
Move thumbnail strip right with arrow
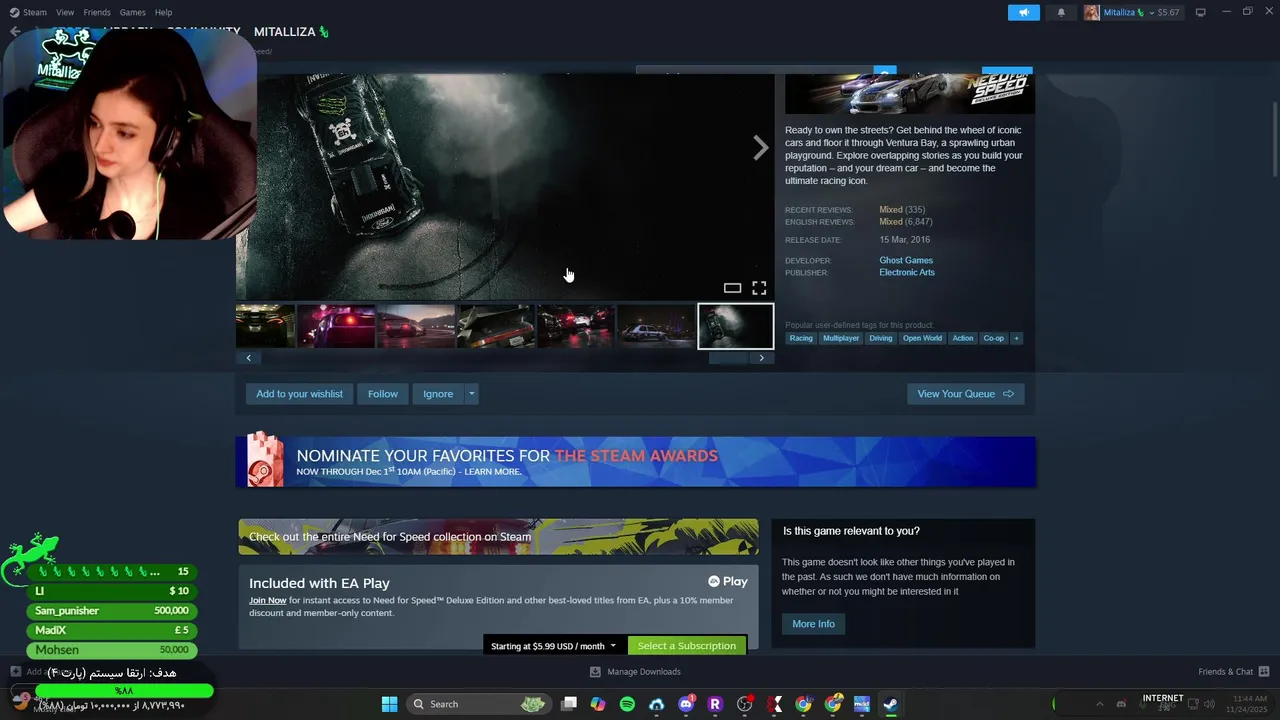coord(761,358)
